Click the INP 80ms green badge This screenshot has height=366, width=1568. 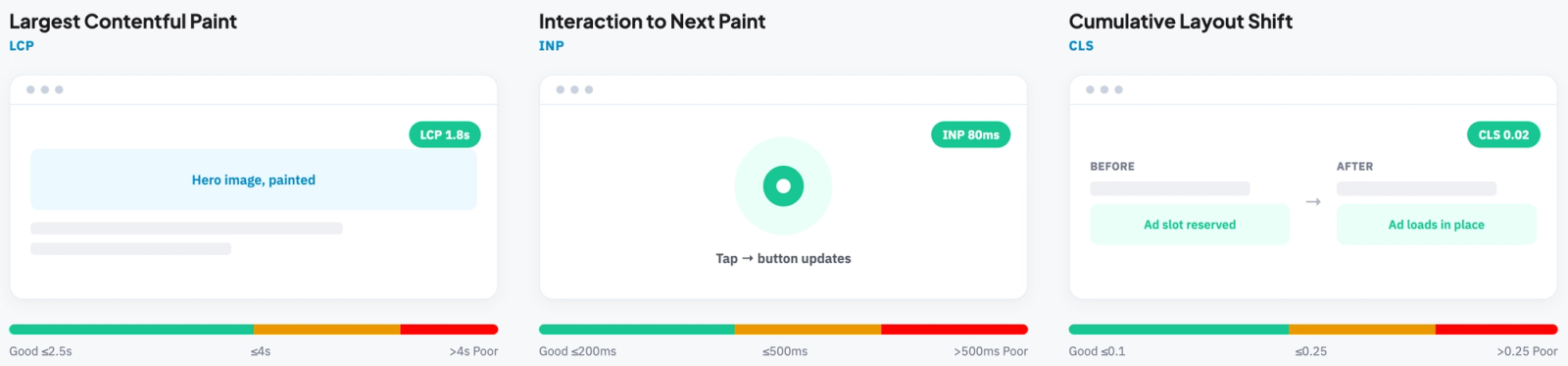coord(970,134)
